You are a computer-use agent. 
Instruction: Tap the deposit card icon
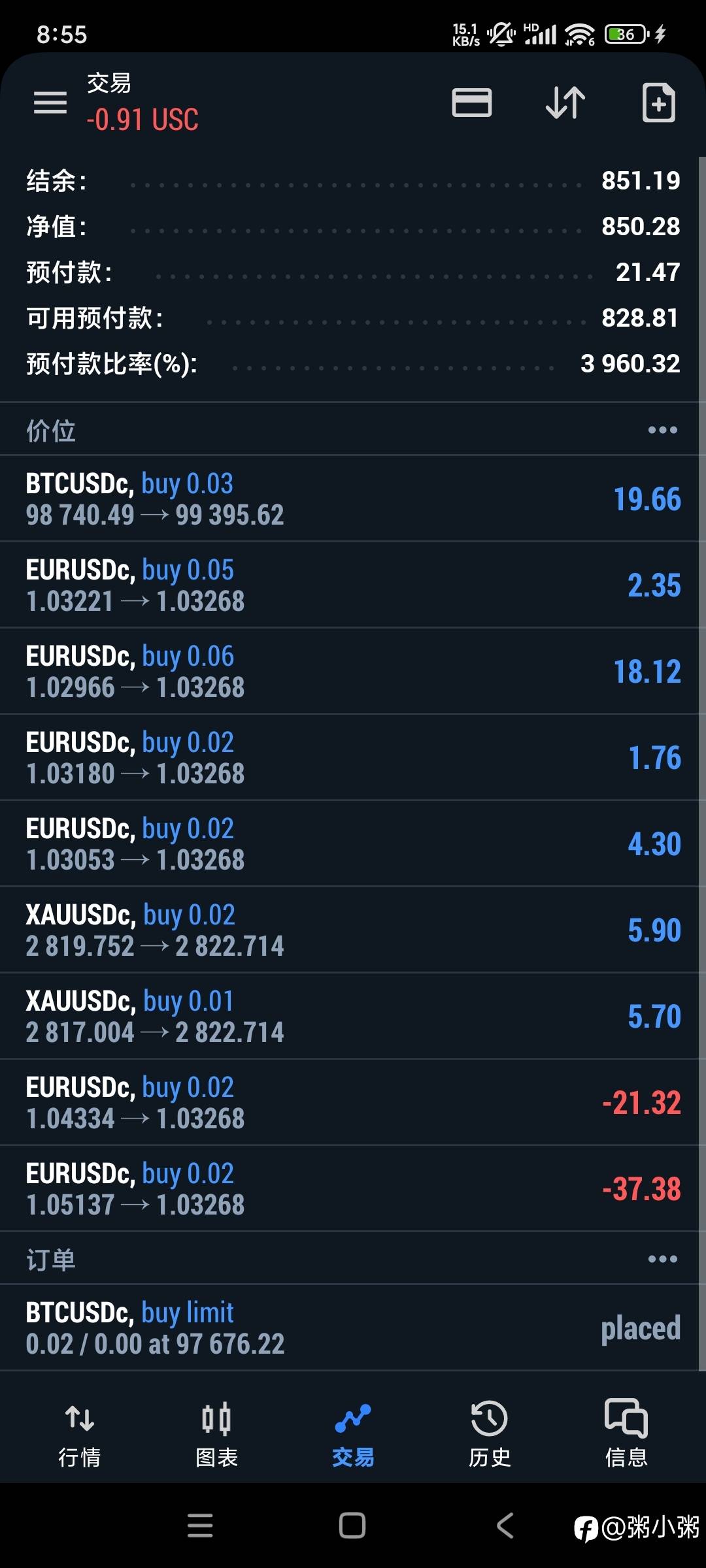click(x=471, y=103)
